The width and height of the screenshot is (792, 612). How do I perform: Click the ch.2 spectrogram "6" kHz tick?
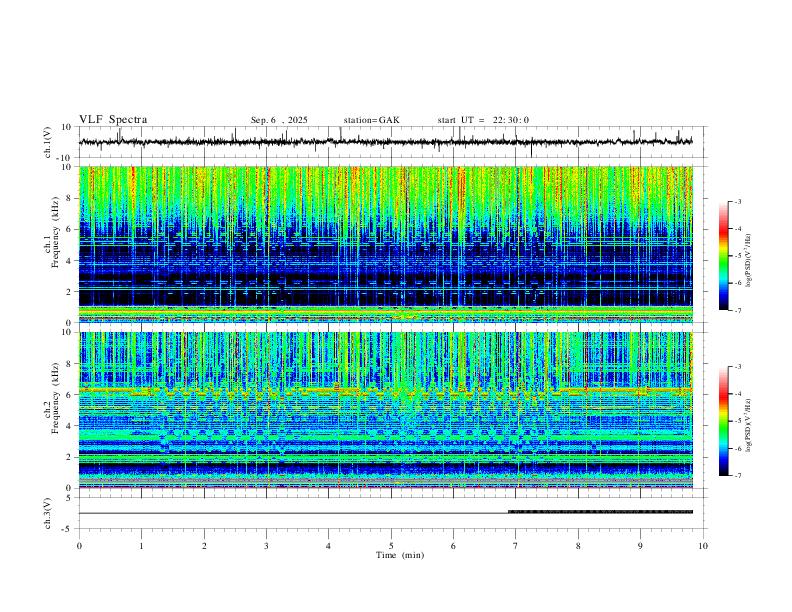69,395
